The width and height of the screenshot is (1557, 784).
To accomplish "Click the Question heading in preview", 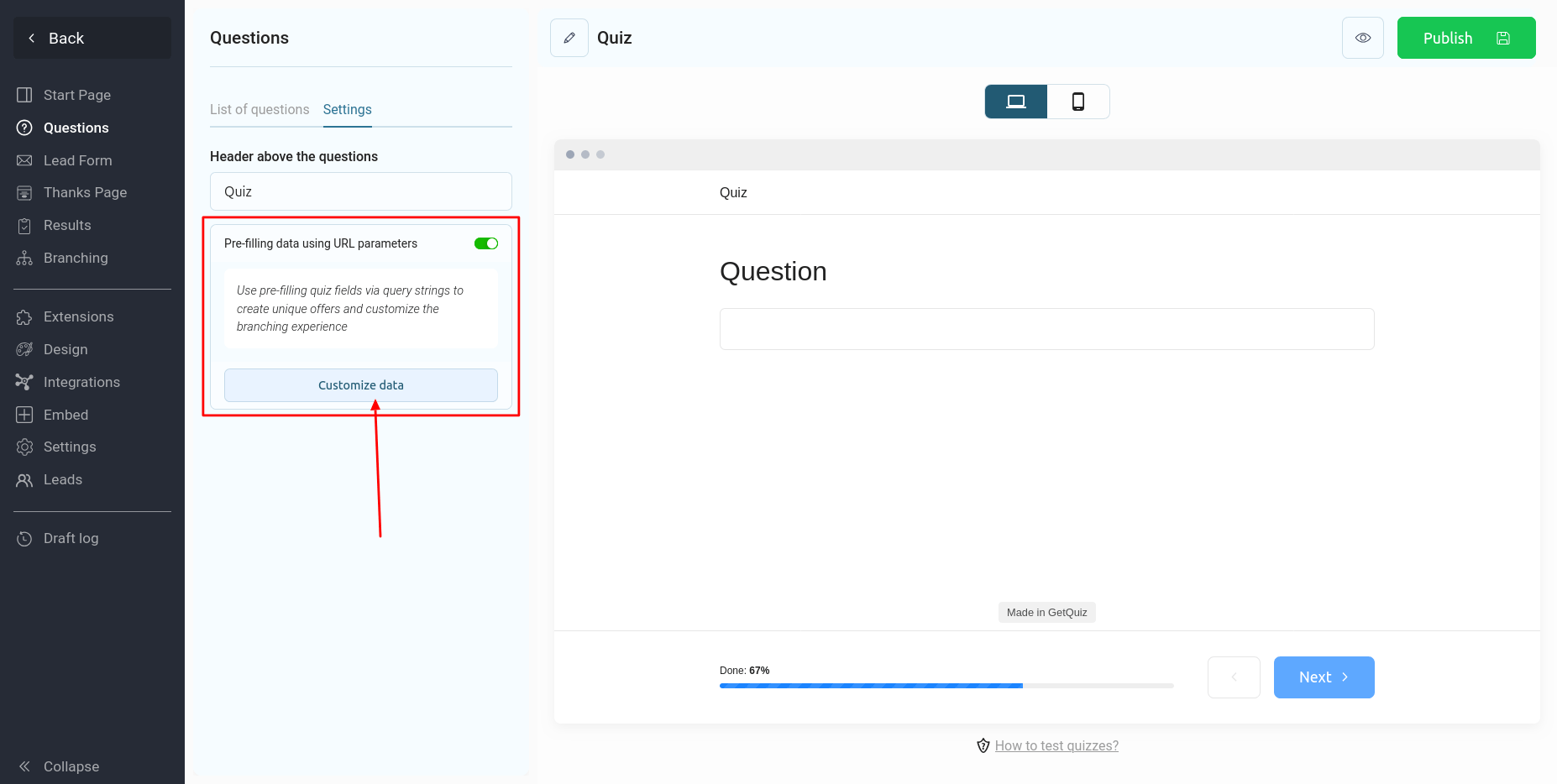I will [x=773, y=271].
